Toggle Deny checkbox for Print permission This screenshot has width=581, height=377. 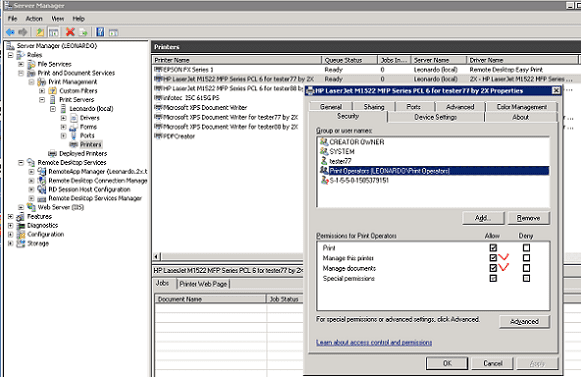(x=526, y=248)
